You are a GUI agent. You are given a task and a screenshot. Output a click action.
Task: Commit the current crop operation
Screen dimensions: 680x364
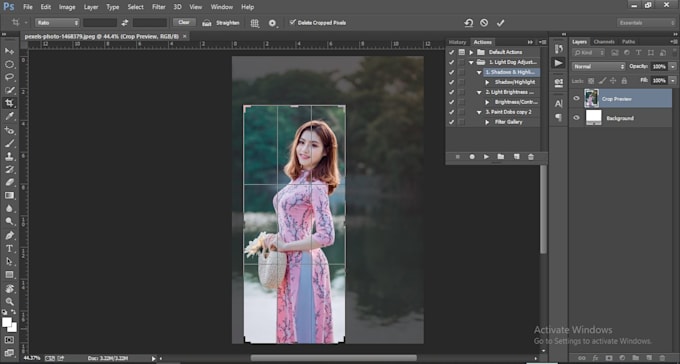500,23
